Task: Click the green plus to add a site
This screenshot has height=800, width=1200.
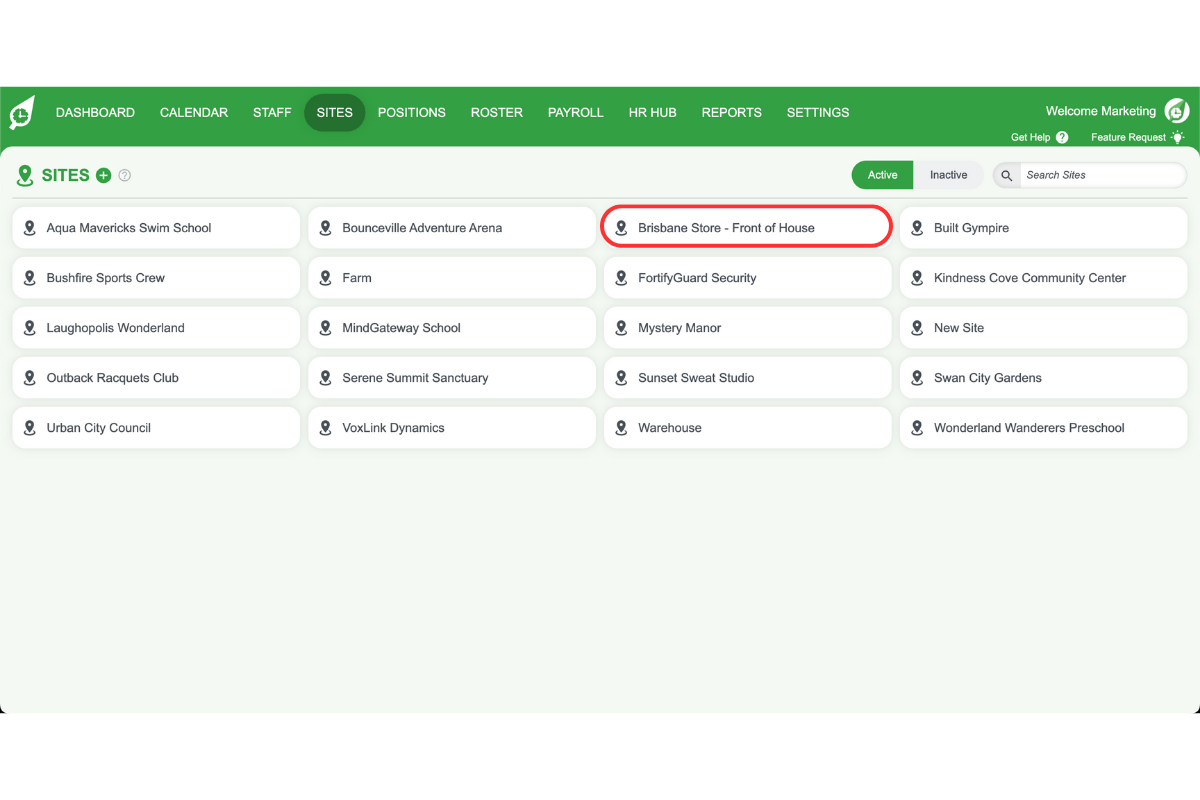Action: click(x=104, y=175)
